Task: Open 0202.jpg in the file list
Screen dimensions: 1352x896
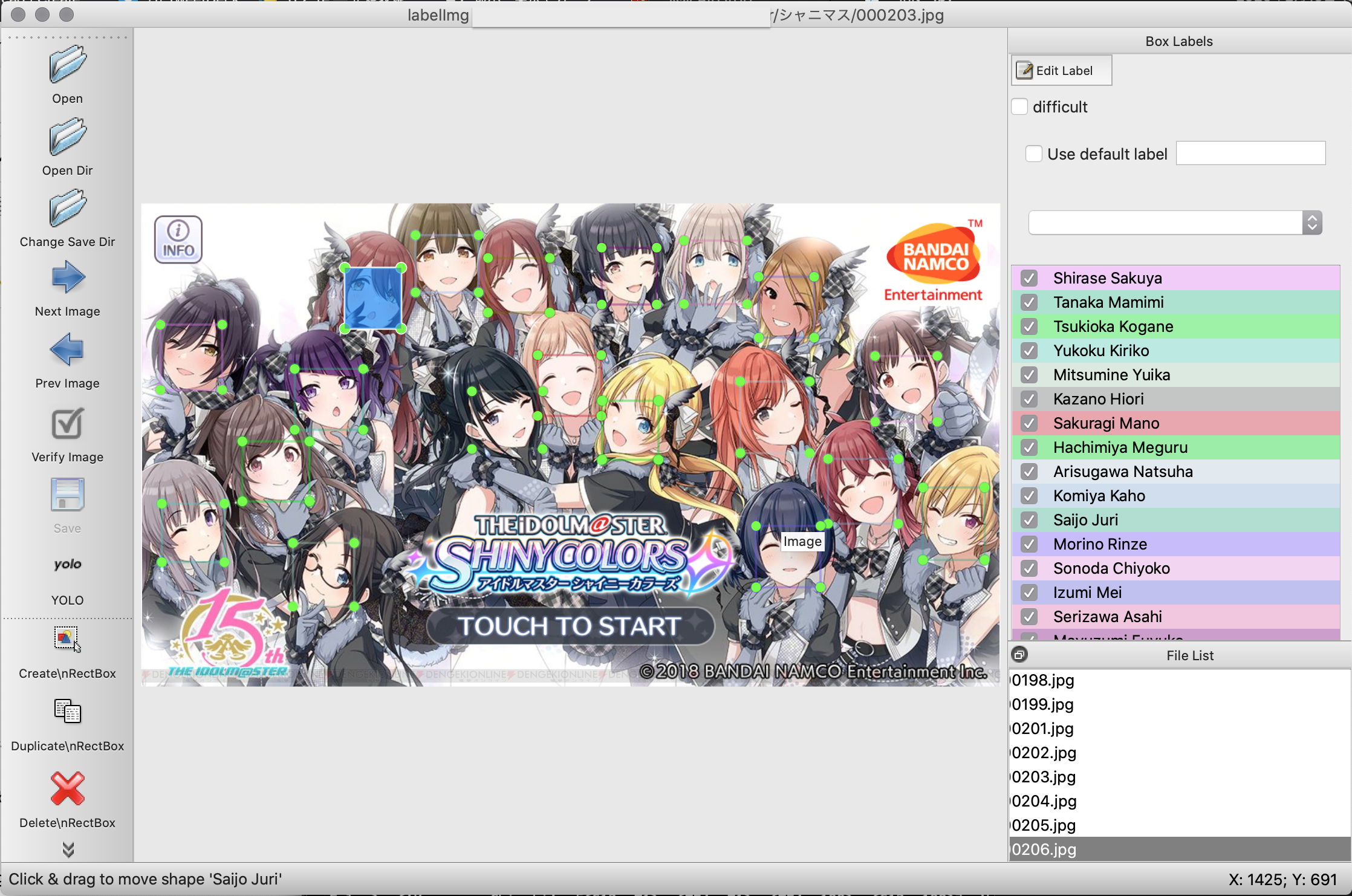Action: point(1180,753)
